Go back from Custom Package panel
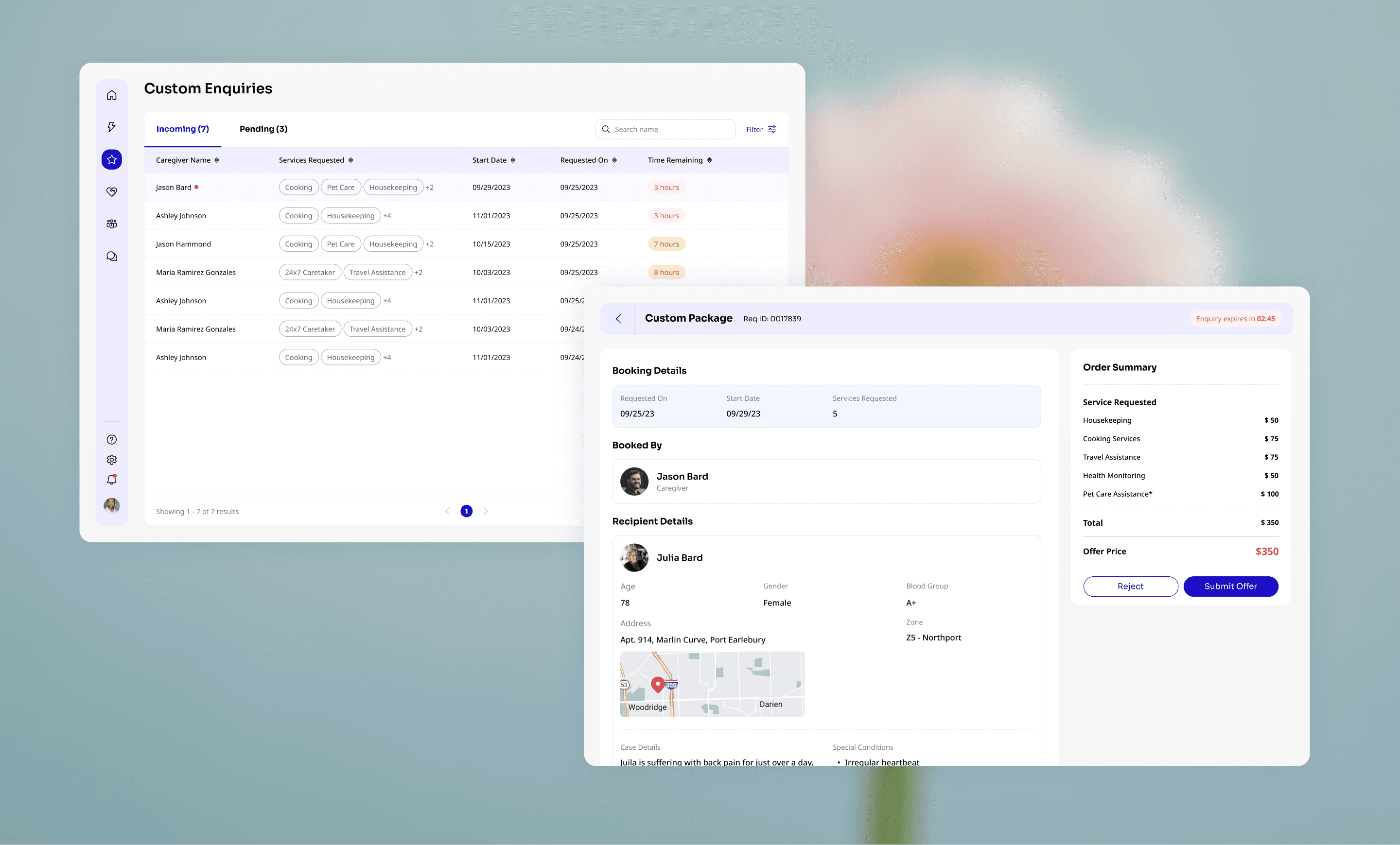 618,319
